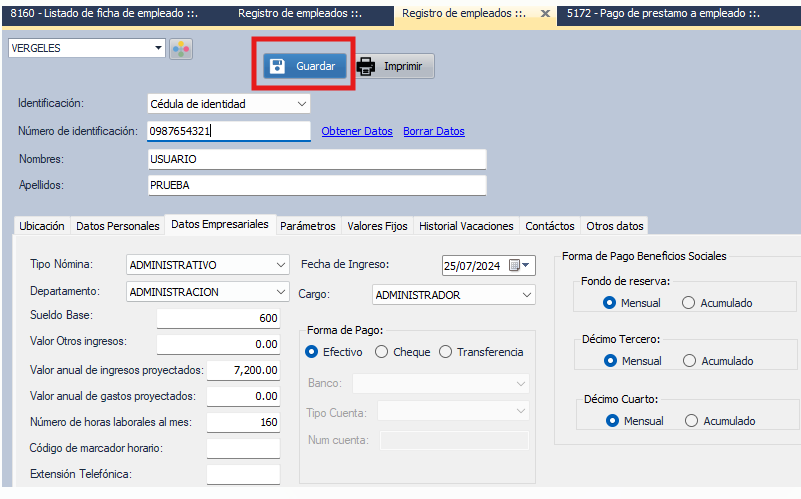Switch to the Datos Personales tab
Screen dimensions: 801x499
tap(118, 226)
